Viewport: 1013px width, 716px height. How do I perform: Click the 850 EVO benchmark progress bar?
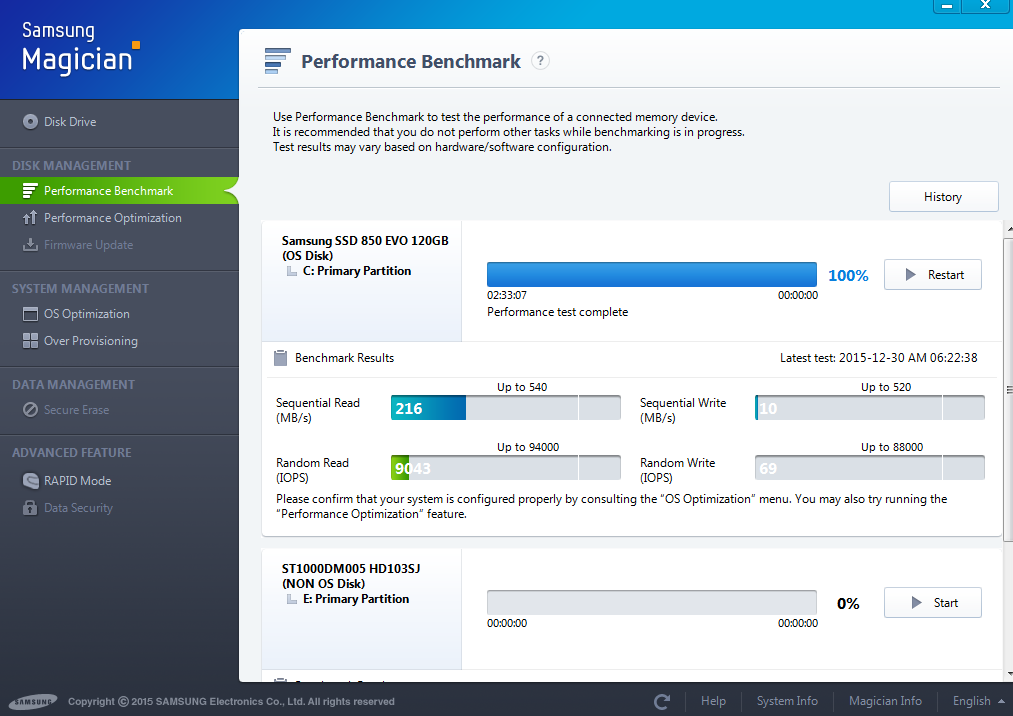651,274
